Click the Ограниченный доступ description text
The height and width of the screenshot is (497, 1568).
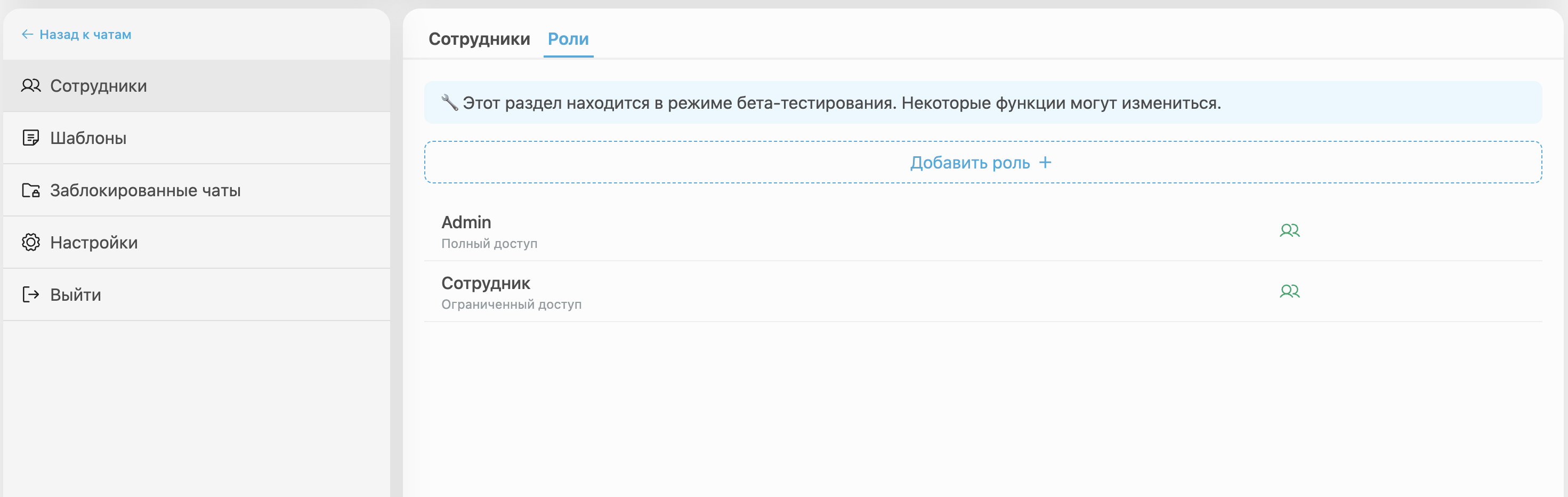pyautogui.click(x=511, y=304)
